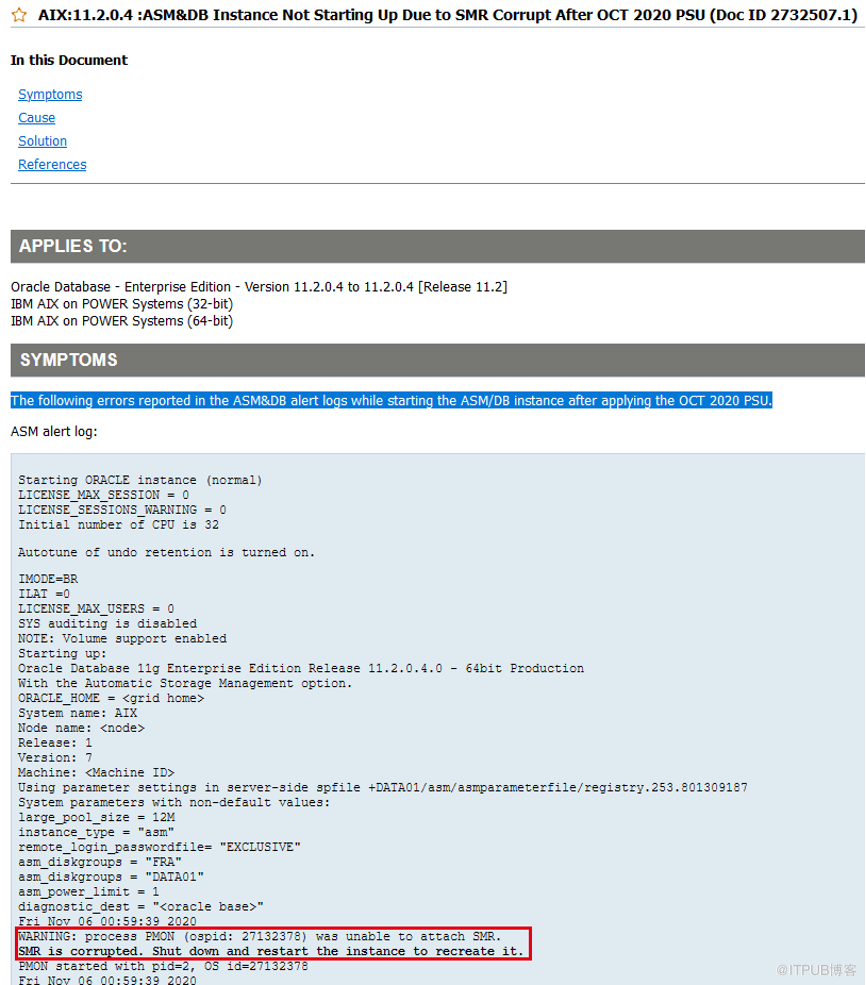Click 'LICENSE_SESSIONS_WARNING = 0' line
The width and height of the screenshot is (866, 985).
[x=122, y=510]
